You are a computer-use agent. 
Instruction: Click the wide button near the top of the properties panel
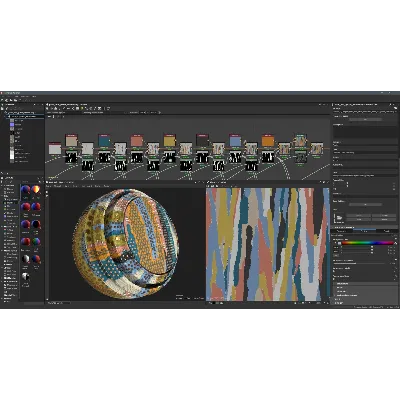point(366,119)
